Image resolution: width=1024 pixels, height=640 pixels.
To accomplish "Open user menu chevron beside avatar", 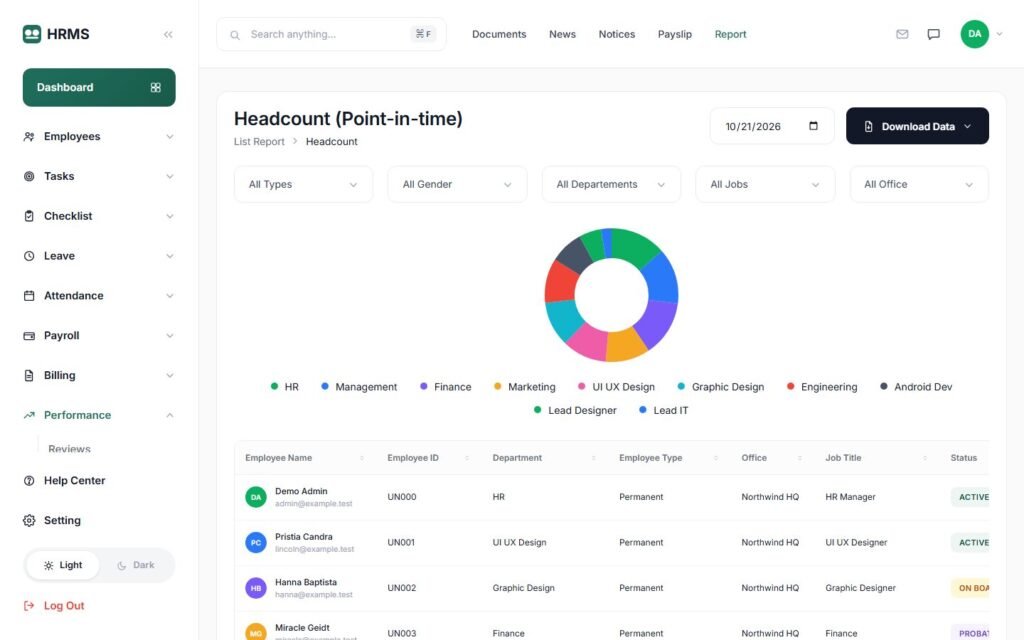I will (x=999, y=34).
